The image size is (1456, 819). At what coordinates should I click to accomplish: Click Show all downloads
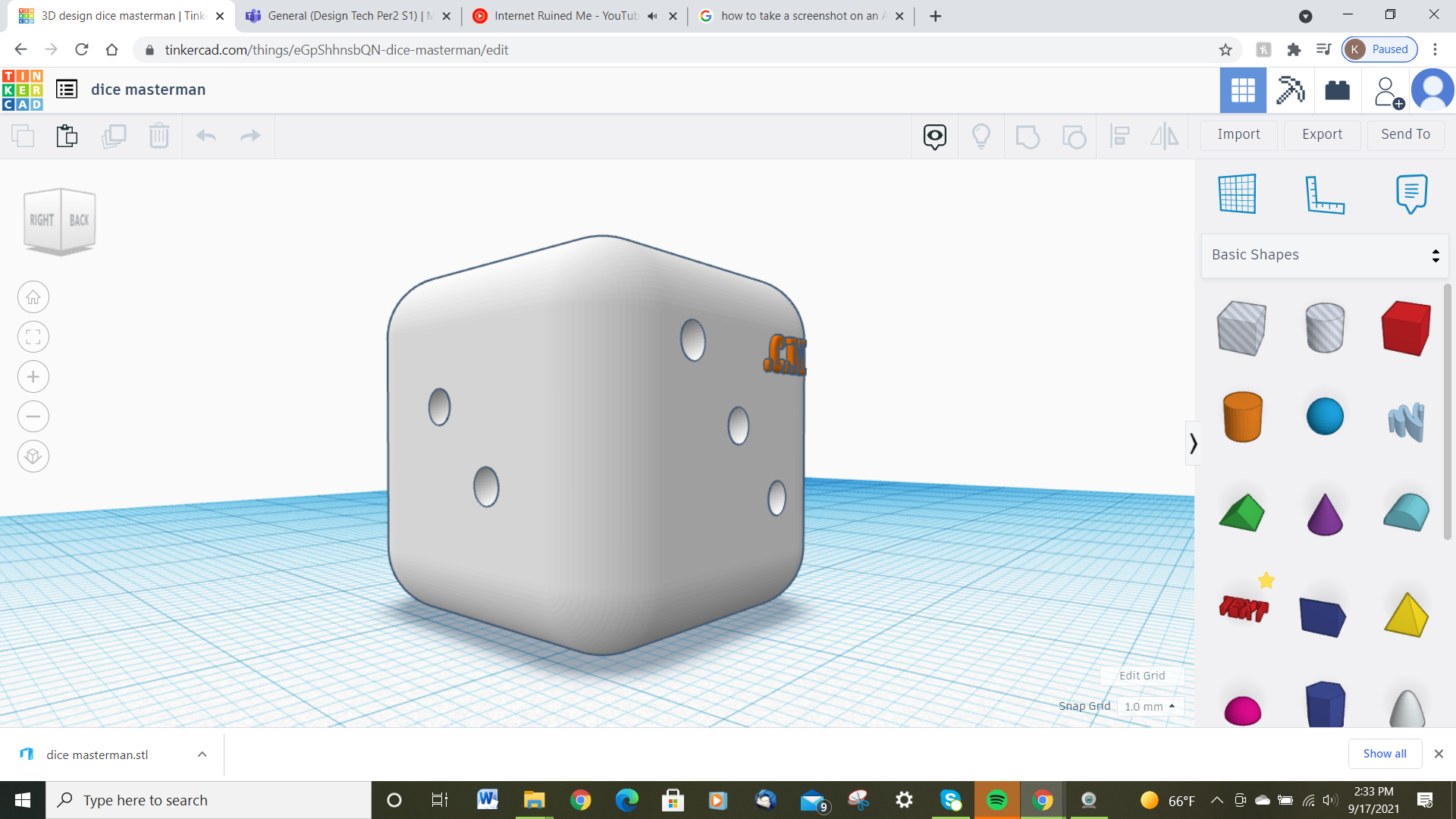coord(1385,754)
